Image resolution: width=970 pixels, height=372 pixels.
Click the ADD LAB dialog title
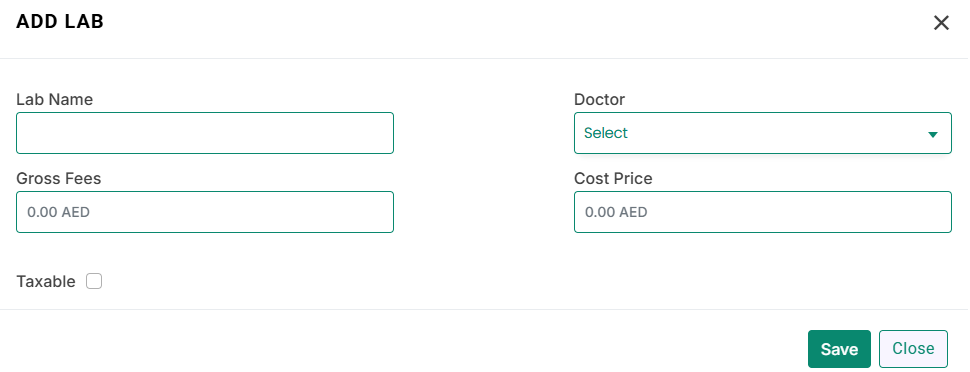[x=60, y=22]
